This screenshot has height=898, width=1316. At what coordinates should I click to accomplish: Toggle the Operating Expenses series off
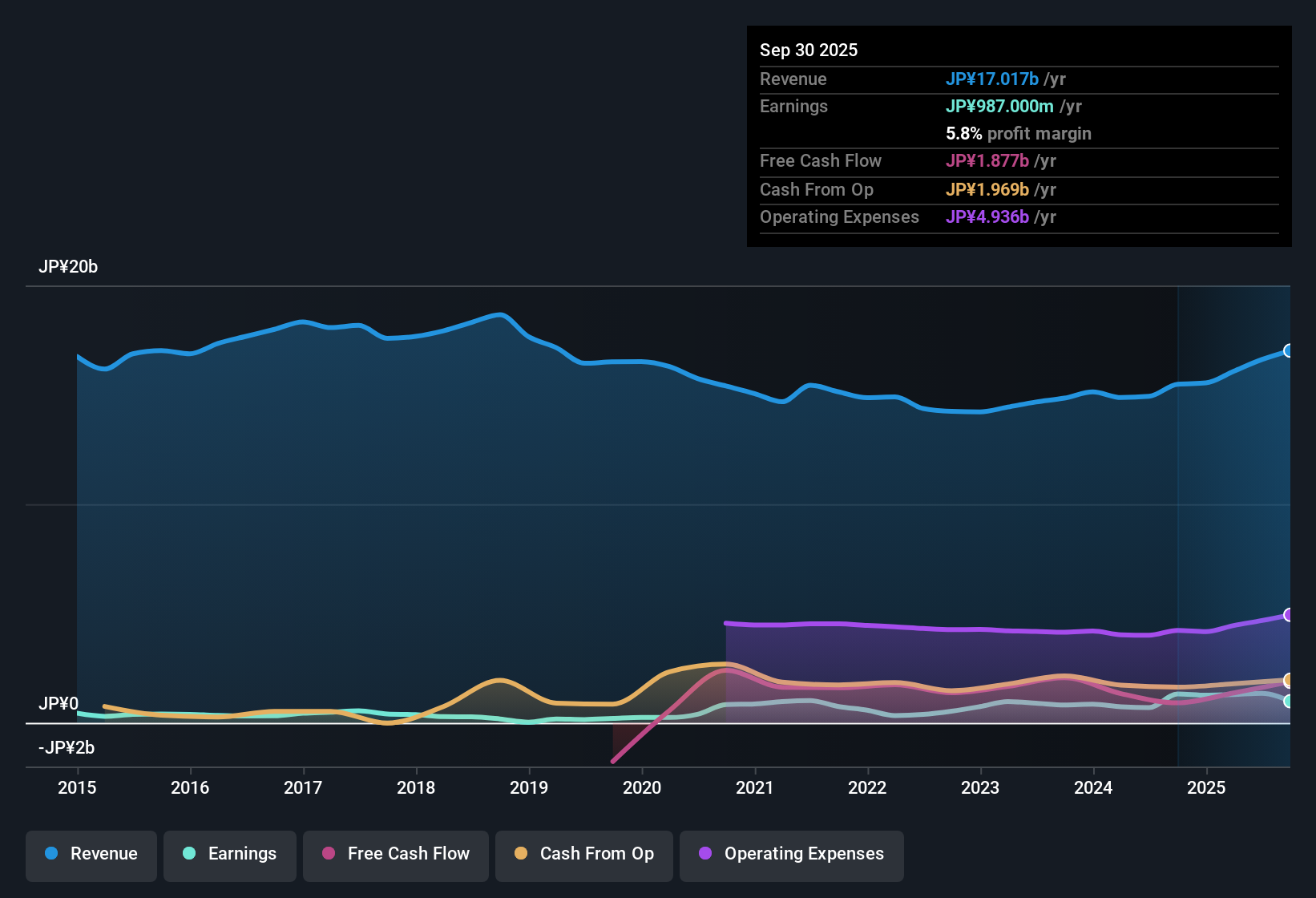click(x=791, y=854)
